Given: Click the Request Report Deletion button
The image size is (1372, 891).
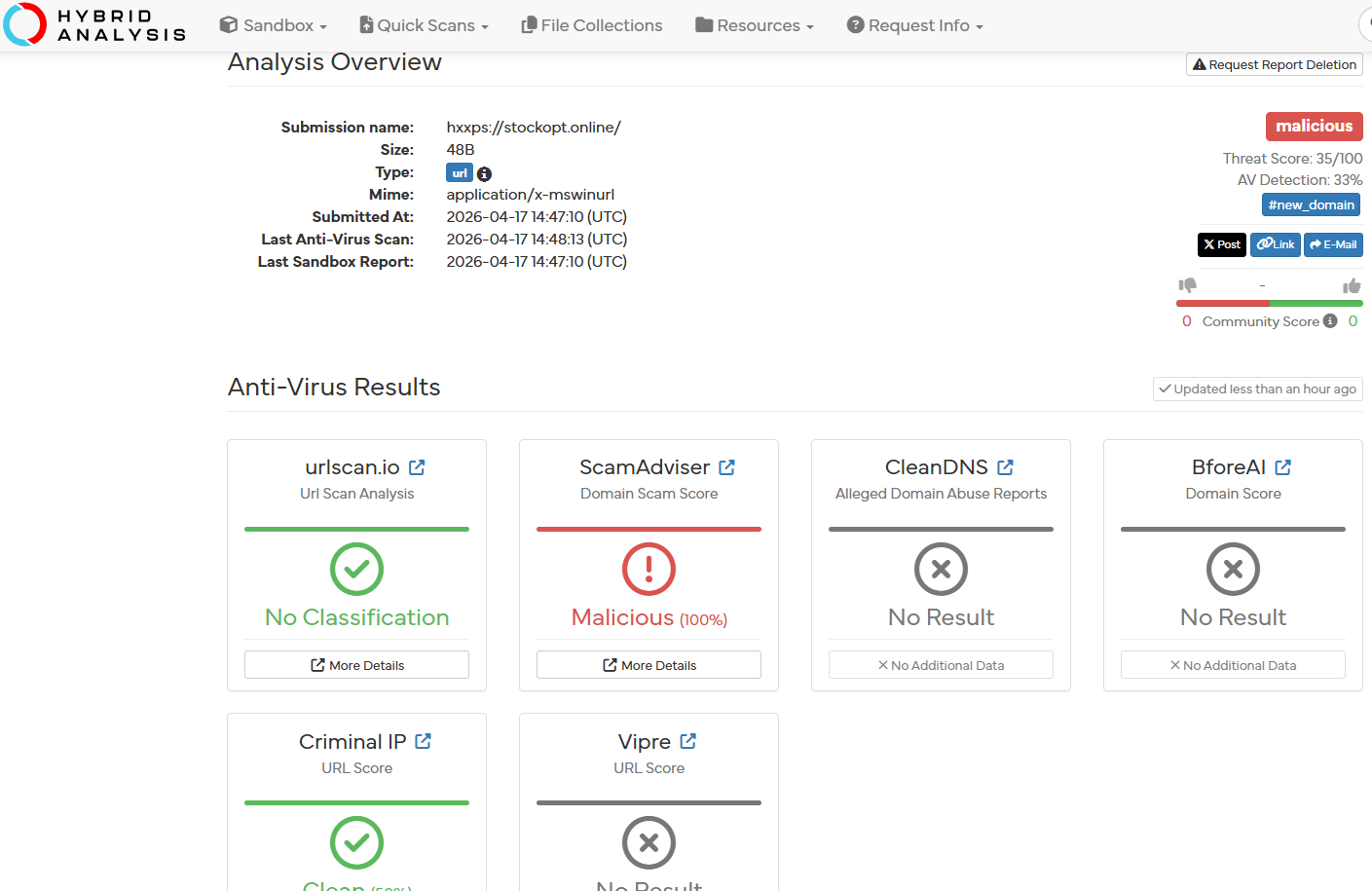Looking at the screenshot, I should coord(1274,64).
